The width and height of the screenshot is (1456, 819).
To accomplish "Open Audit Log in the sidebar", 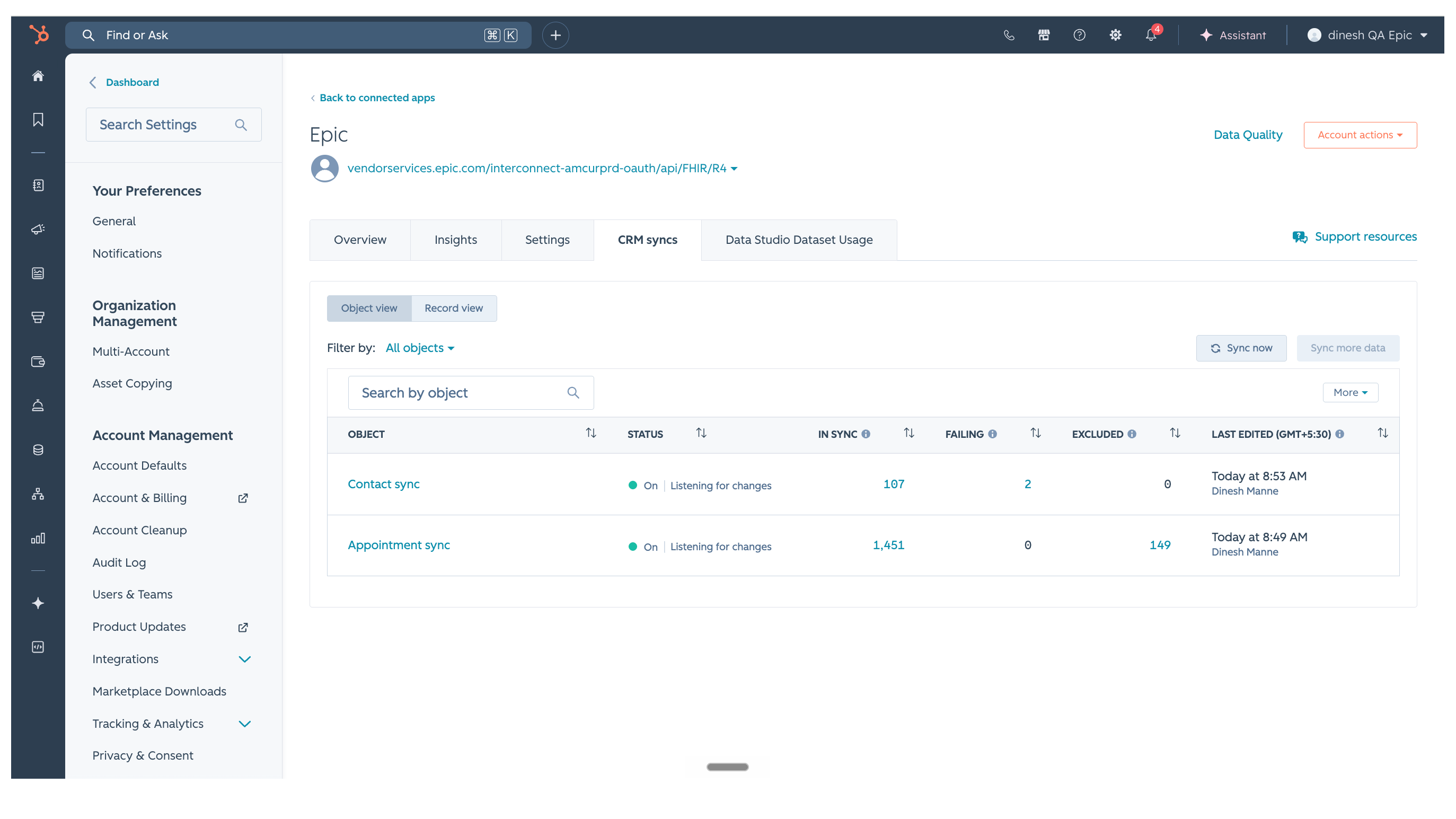I will [119, 562].
